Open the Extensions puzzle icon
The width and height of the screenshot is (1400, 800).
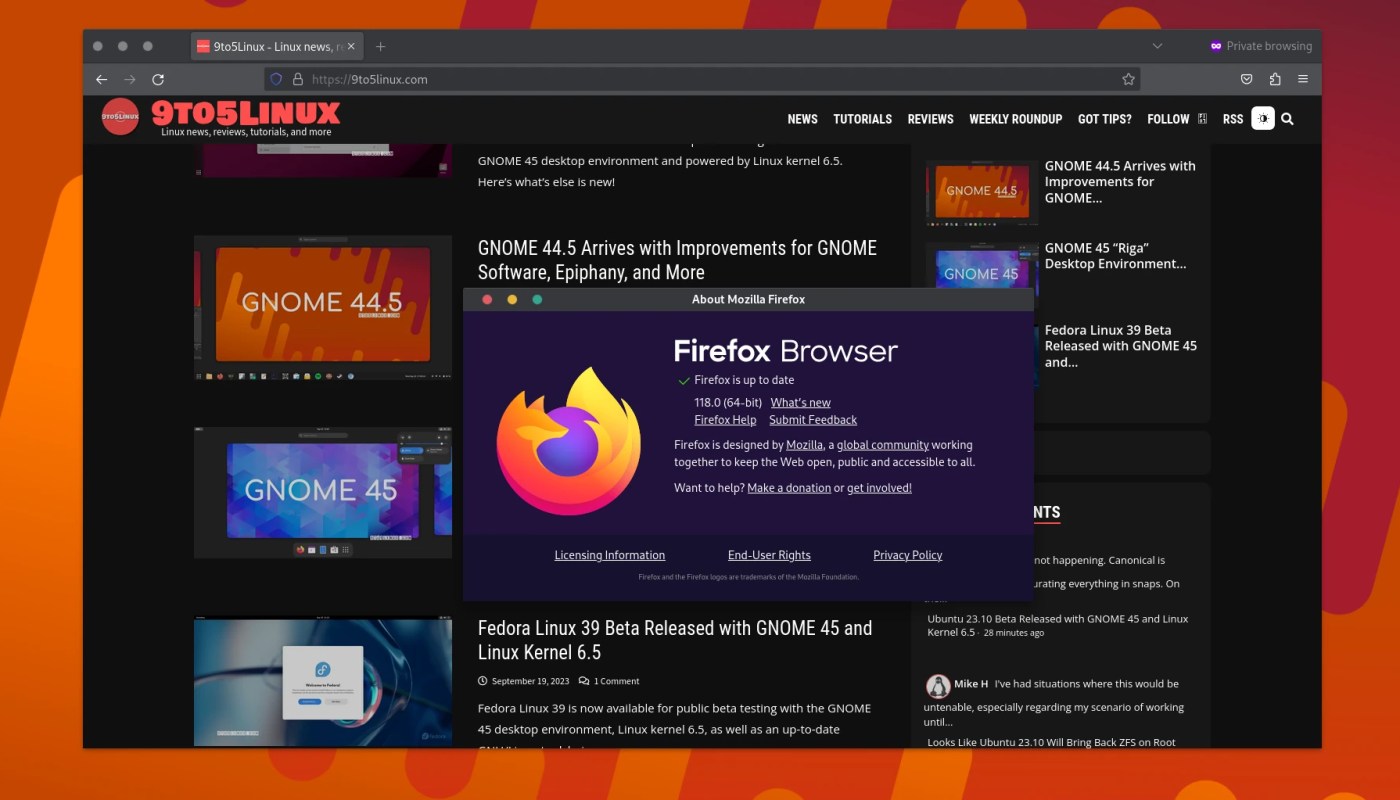click(1275, 79)
